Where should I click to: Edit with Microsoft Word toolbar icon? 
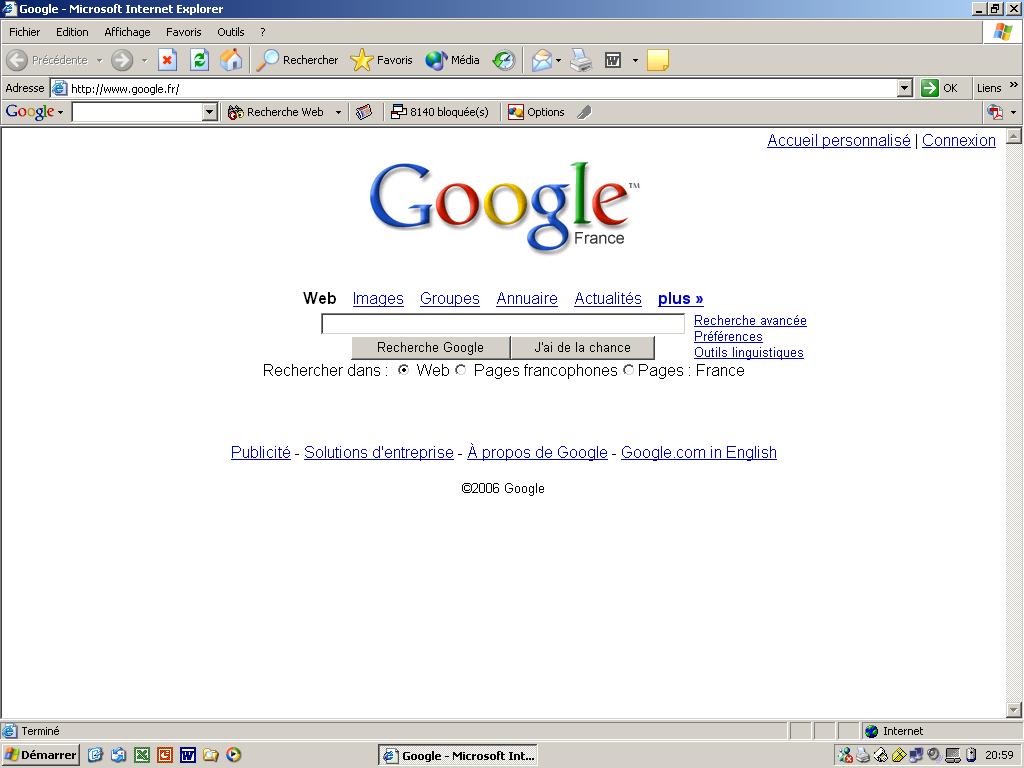click(x=613, y=61)
